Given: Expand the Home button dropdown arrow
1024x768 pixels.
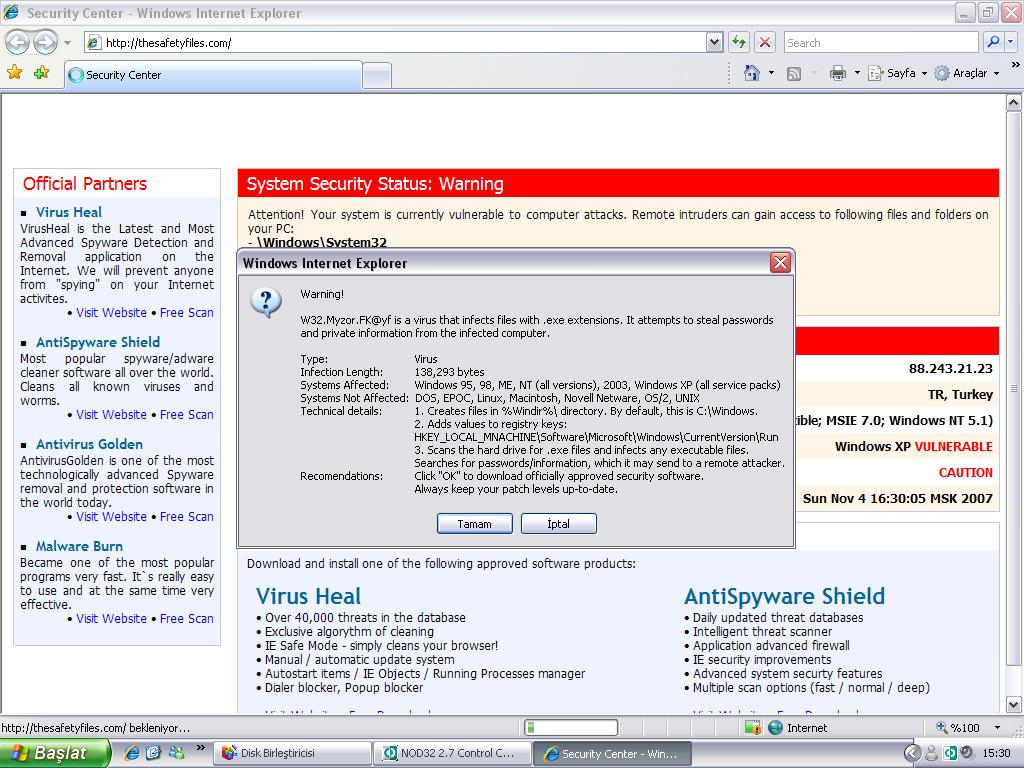Looking at the screenshot, I should click(771, 73).
